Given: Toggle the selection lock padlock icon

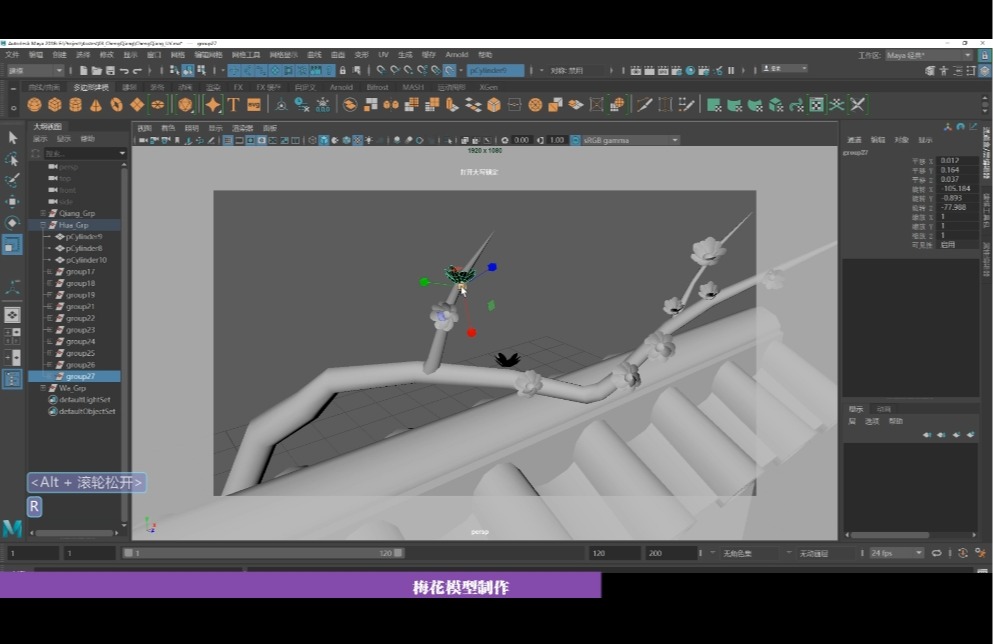Looking at the screenshot, I should (x=343, y=71).
